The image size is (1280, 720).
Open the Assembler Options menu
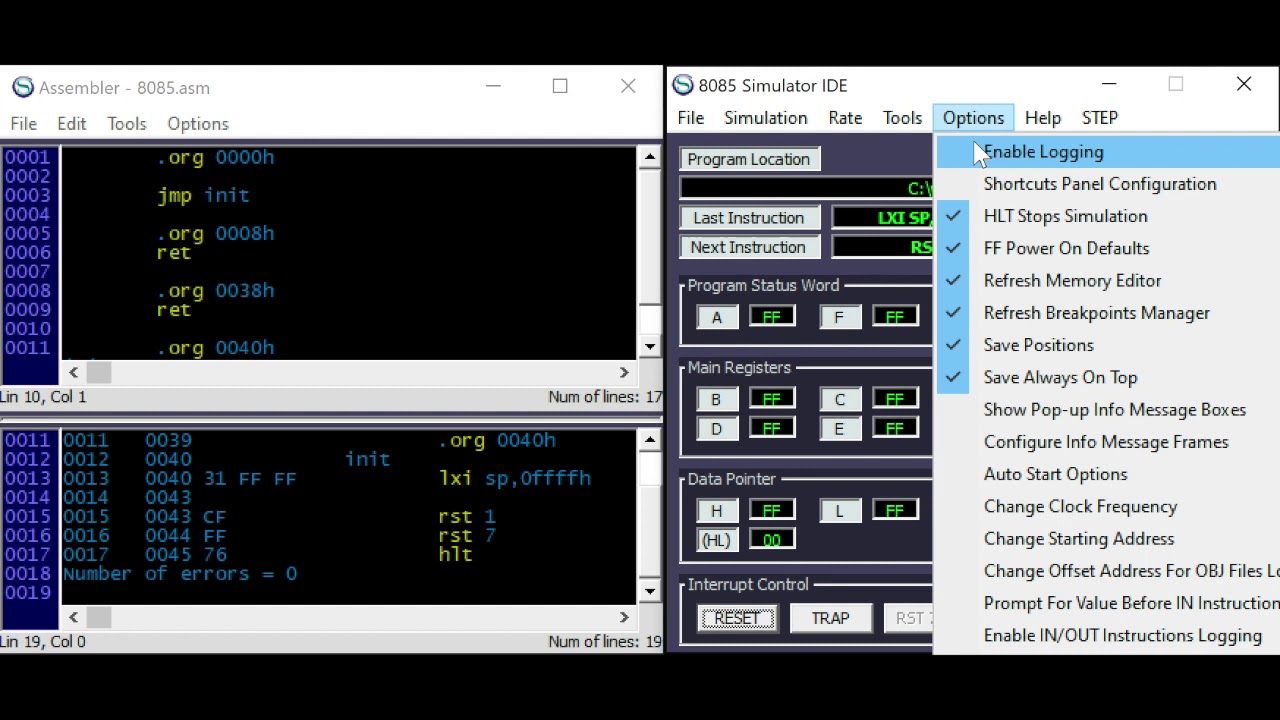tap(197, 123)
